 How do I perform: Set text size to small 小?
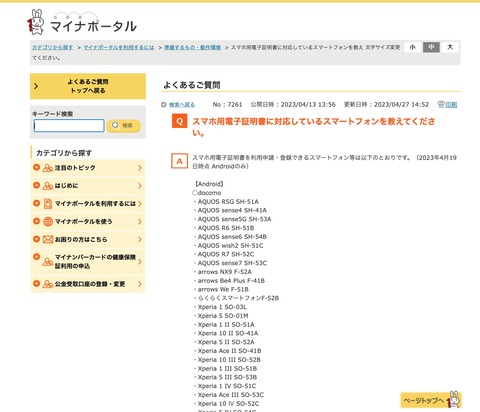pos(413,47)
